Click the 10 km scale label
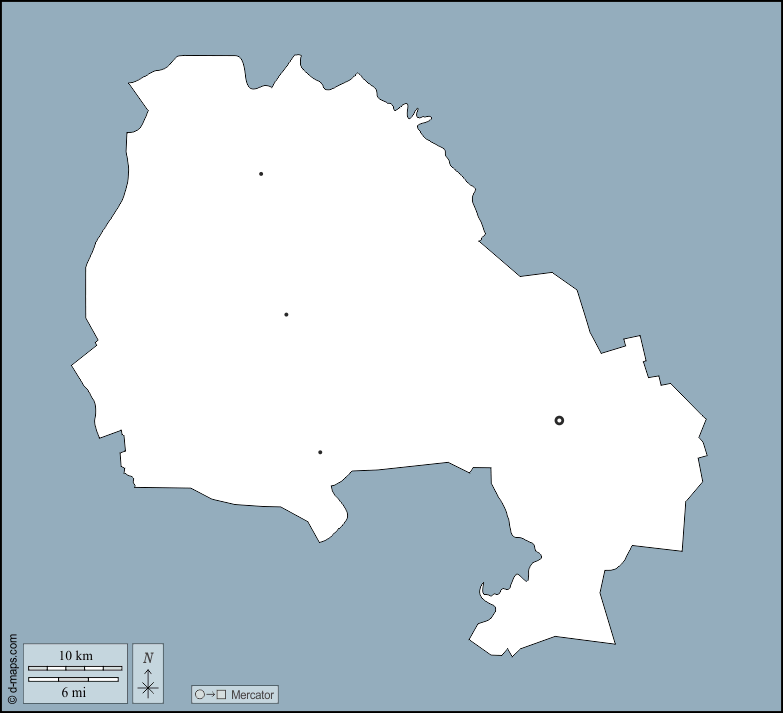 tap(76, 655)
